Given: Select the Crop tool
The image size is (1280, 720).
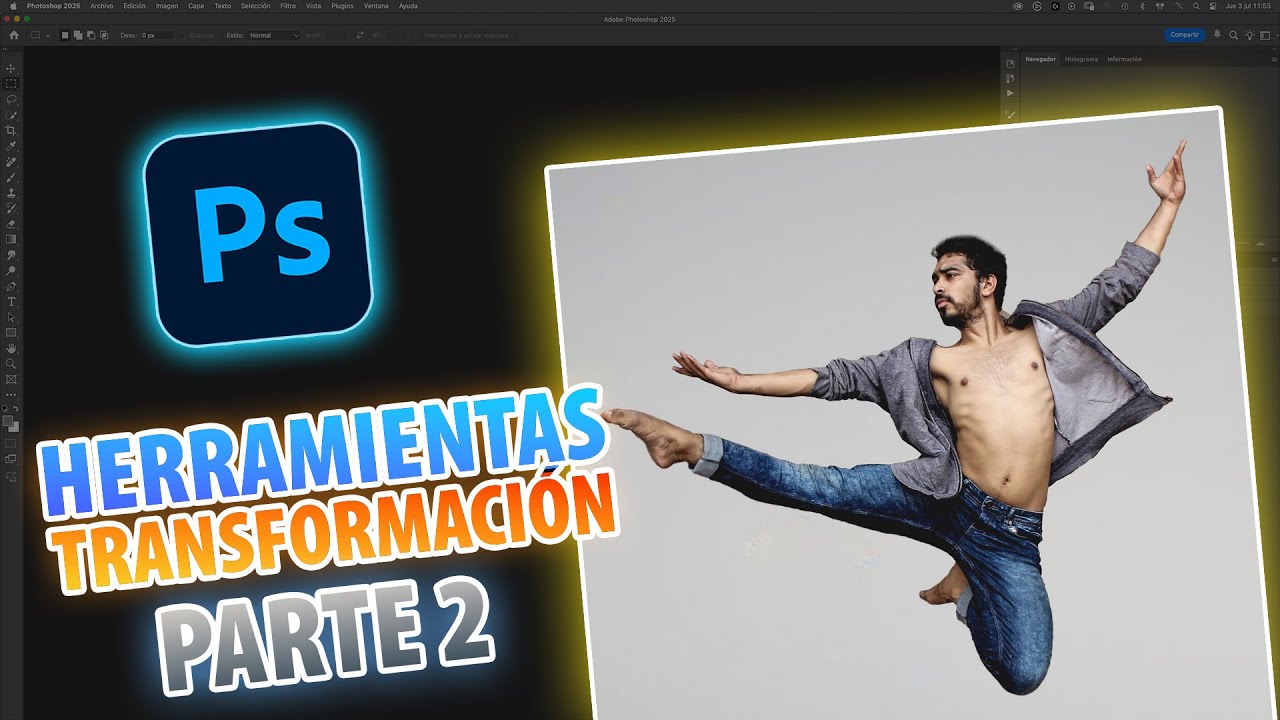Looking at the screenshot, I should tap(12, 130).
